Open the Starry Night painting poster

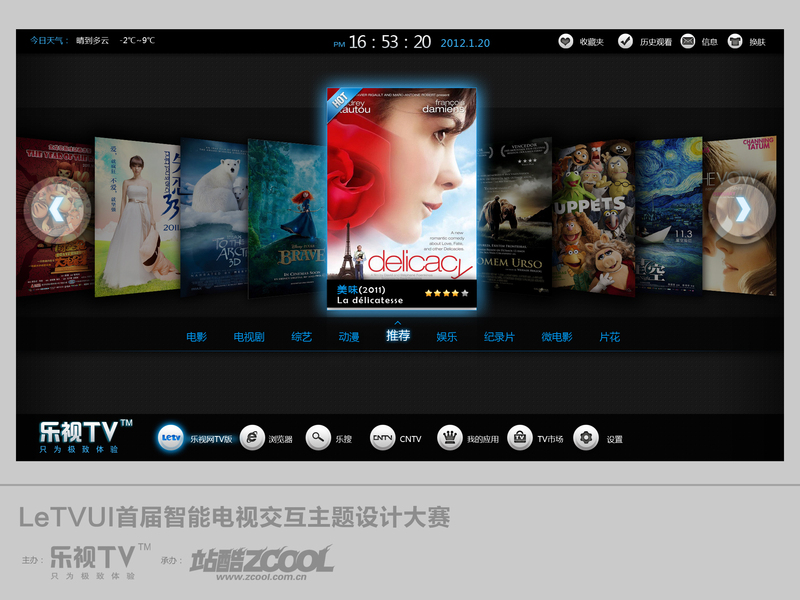669,214
